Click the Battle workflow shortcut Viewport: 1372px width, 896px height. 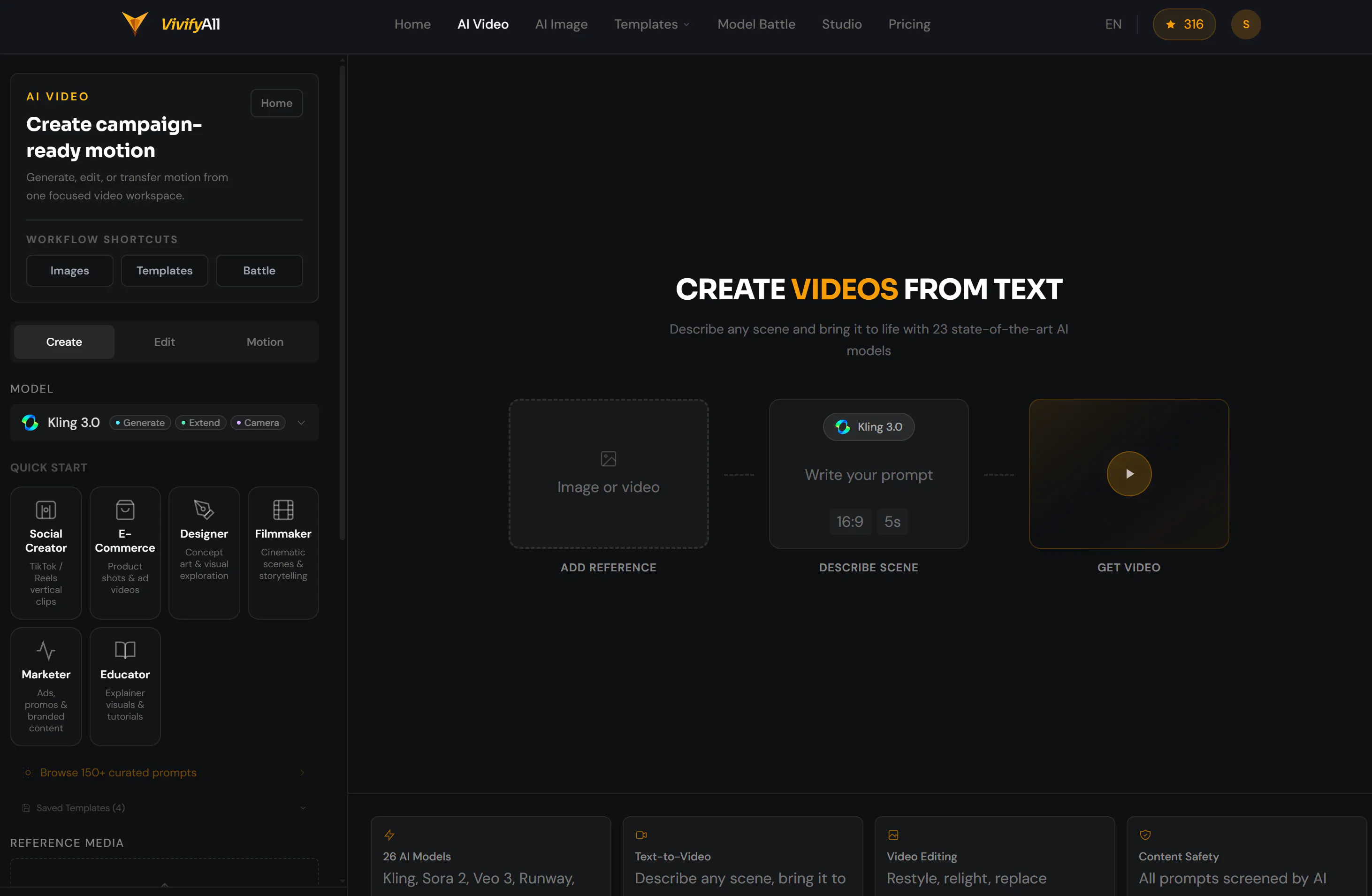click(259, 271)
